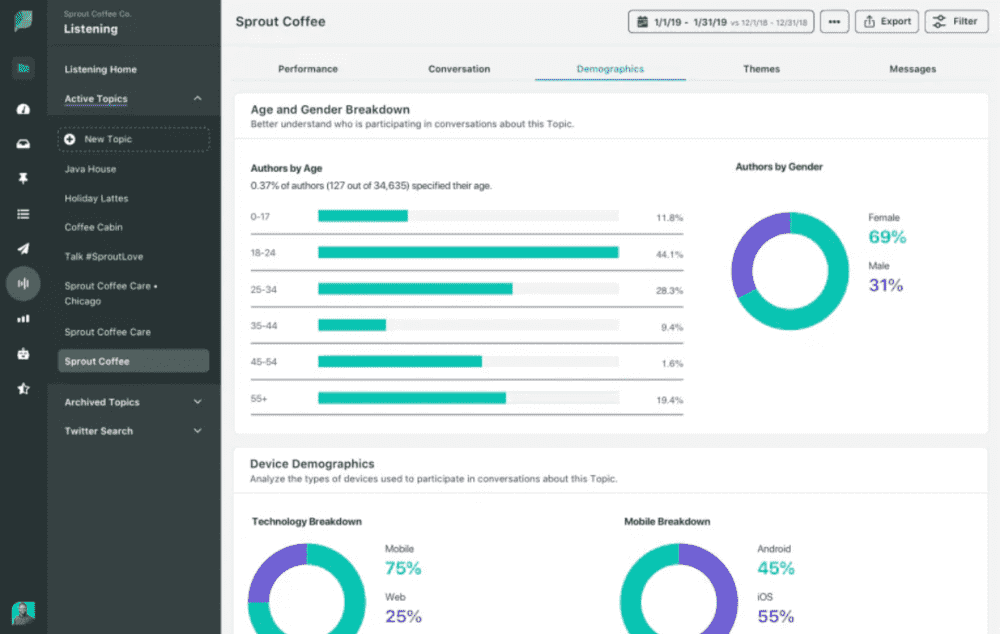Image resolution: width=1000 pixels, height=634 pixels.
Task: Click the Sprout Social leaf logo
Action: tap(23, 21)
